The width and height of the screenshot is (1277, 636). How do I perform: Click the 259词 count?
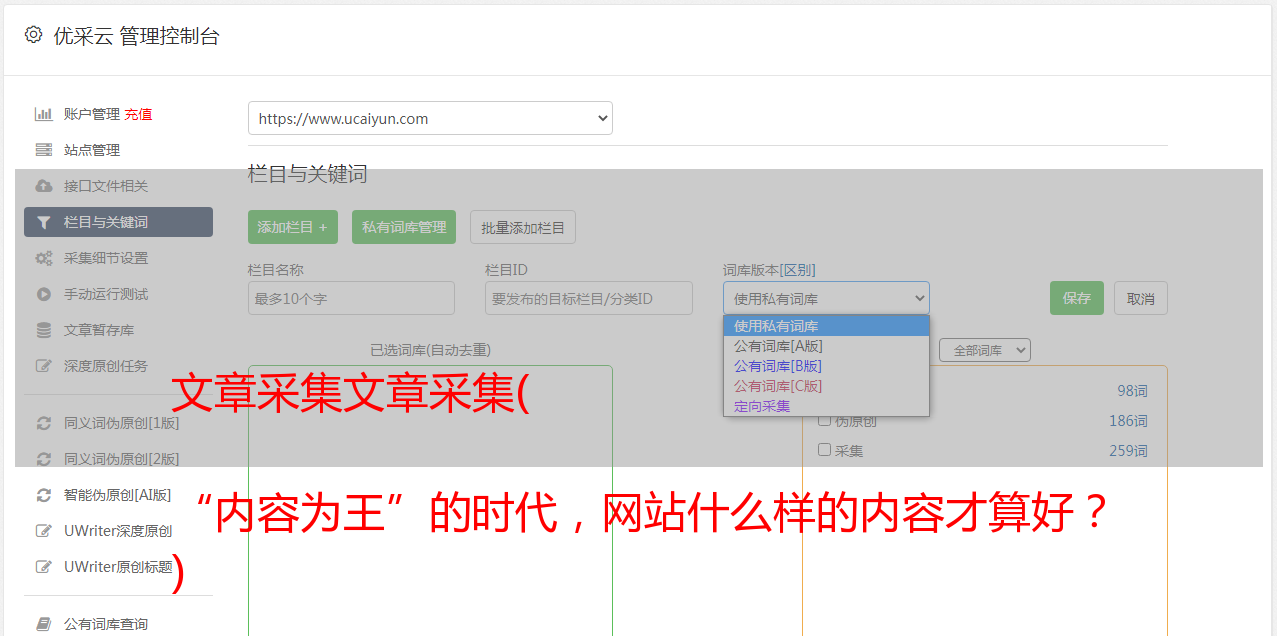tap(1128, 451)
